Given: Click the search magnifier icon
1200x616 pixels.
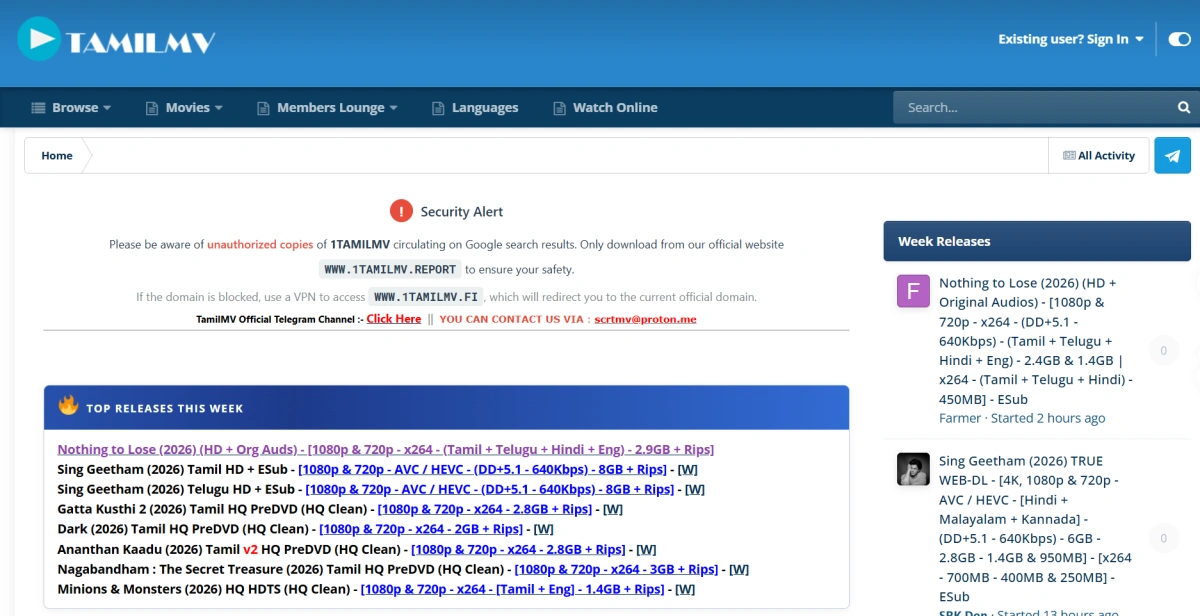Looking at the screenshot, I should pos(1184,107).
